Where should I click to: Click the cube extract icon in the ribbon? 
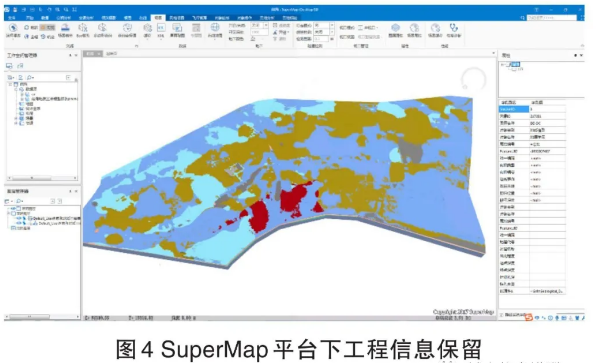[x=147, y=28]
